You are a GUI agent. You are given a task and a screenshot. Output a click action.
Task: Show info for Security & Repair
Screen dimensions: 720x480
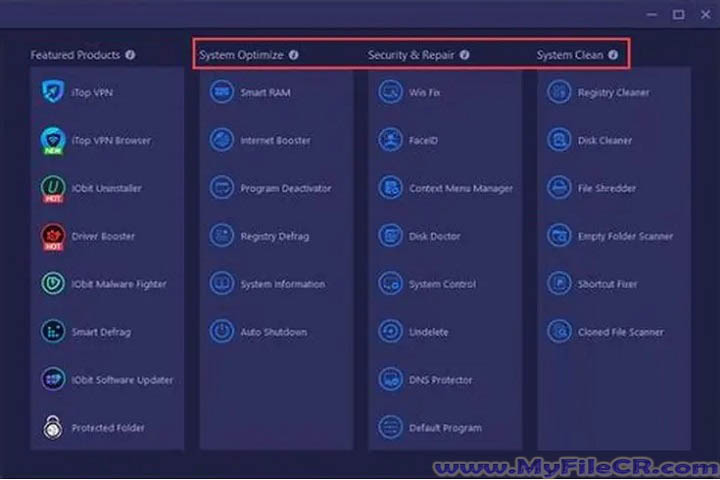(x=465, y=55)
